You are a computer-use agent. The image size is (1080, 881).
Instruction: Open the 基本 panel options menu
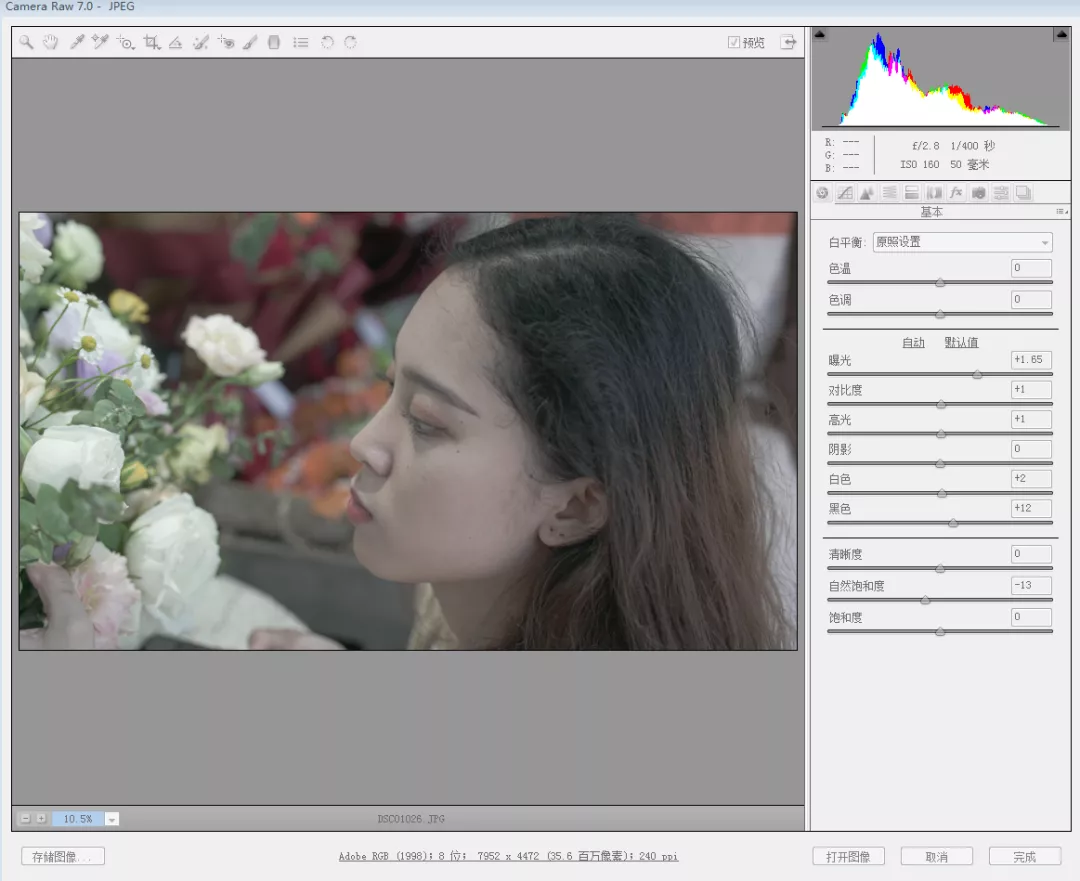(x=1061, y=212)
